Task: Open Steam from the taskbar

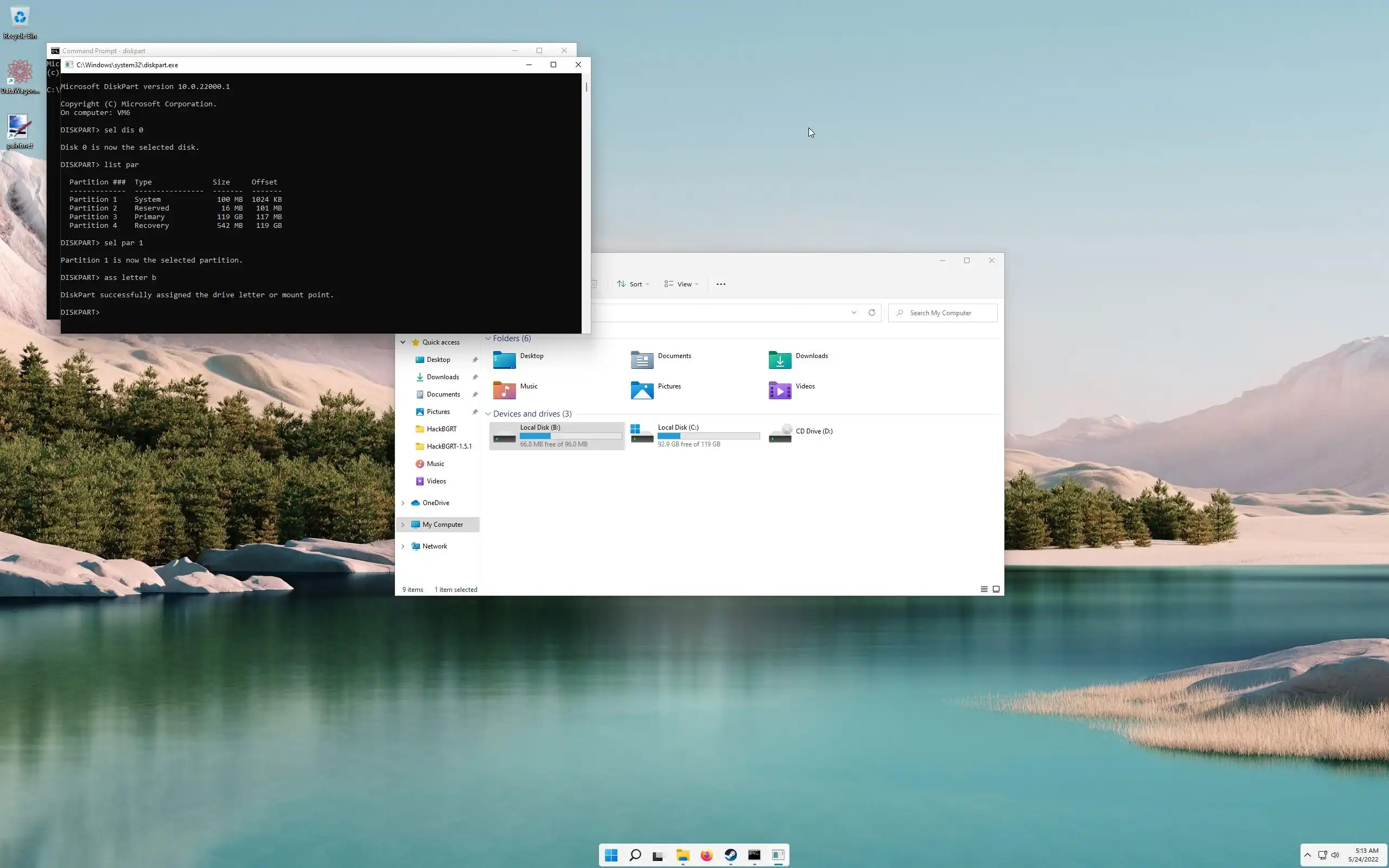Action: [730, 856]
